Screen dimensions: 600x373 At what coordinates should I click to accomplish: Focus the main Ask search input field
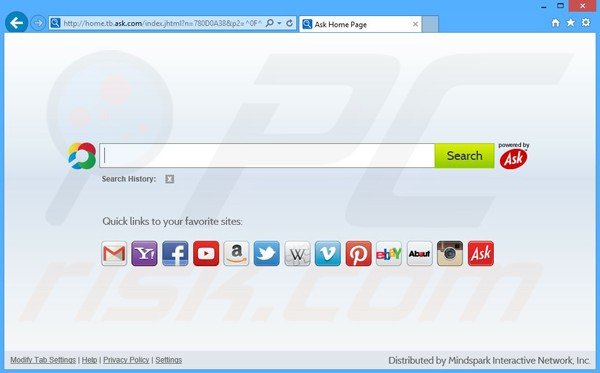tap(267, 156)
